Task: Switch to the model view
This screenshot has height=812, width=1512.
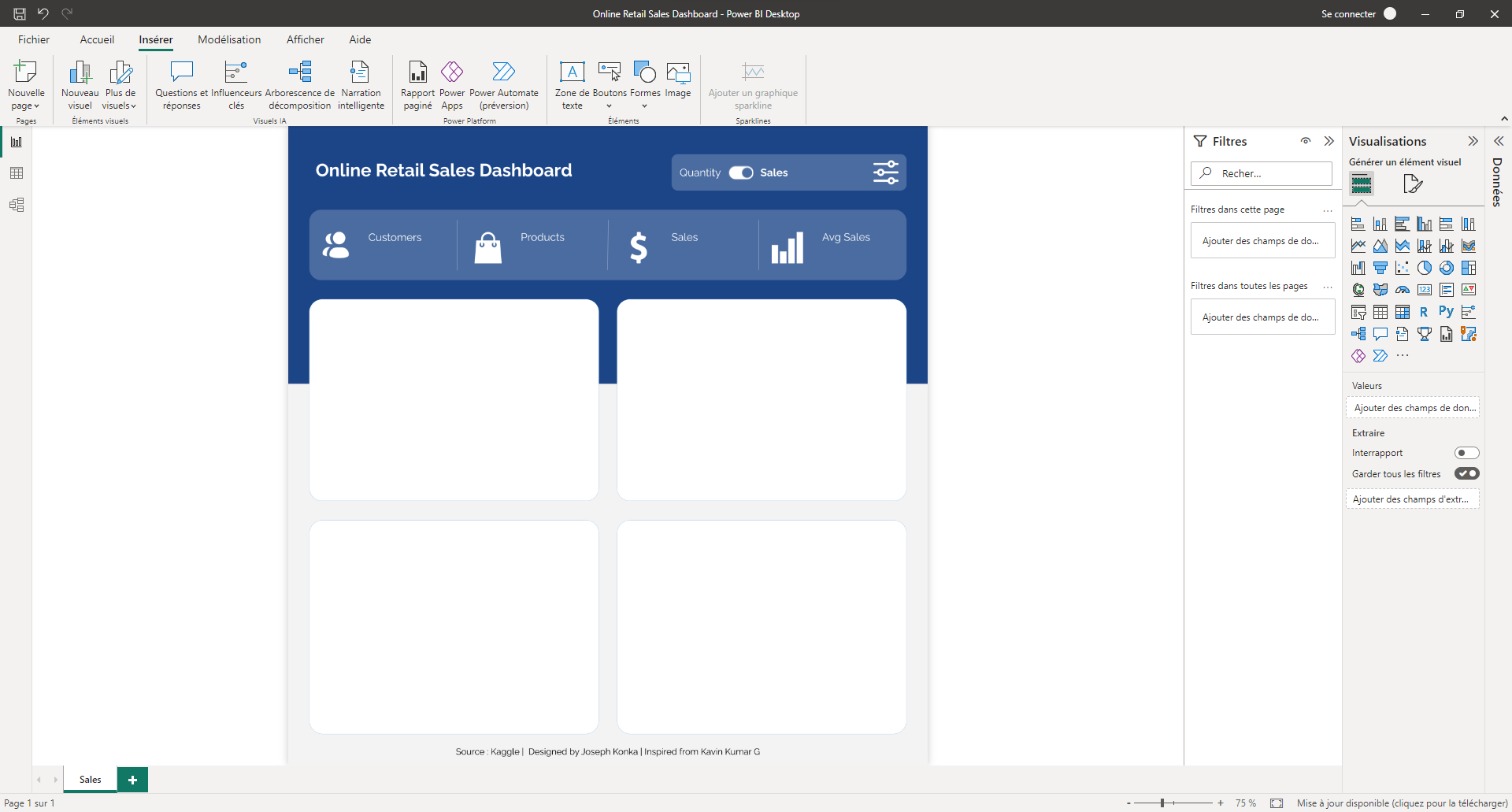Action: click(x=17, y=205)
